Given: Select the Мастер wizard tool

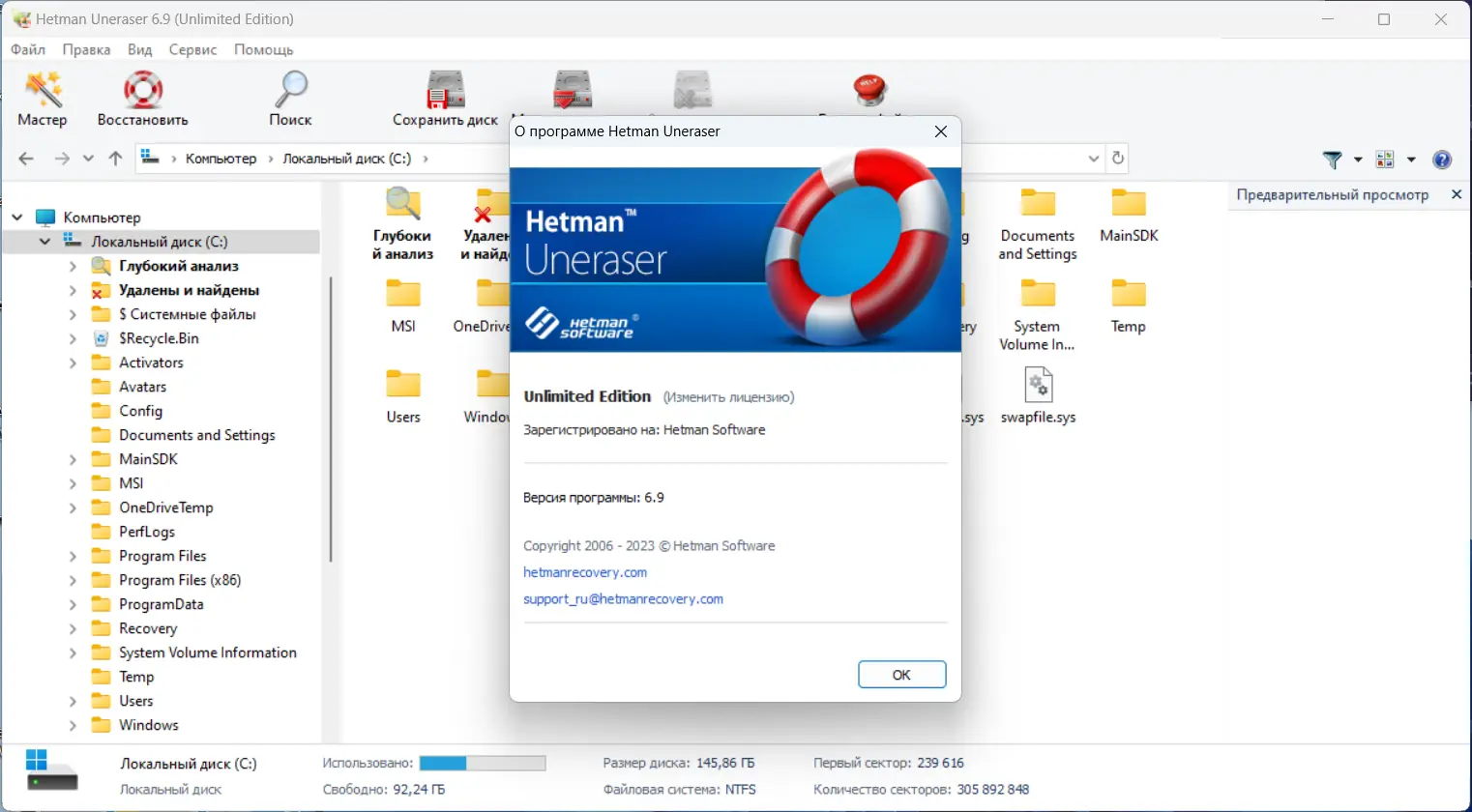Looking at the screenshot, I should click(x=41, y=97).
